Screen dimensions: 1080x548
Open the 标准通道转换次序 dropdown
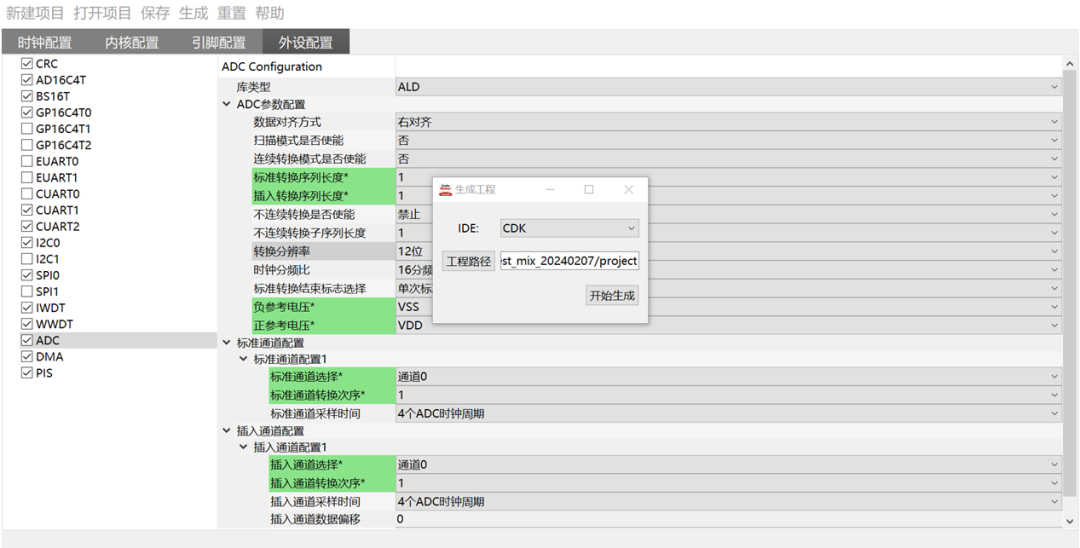pyautogui.click(x=729, y=395)
